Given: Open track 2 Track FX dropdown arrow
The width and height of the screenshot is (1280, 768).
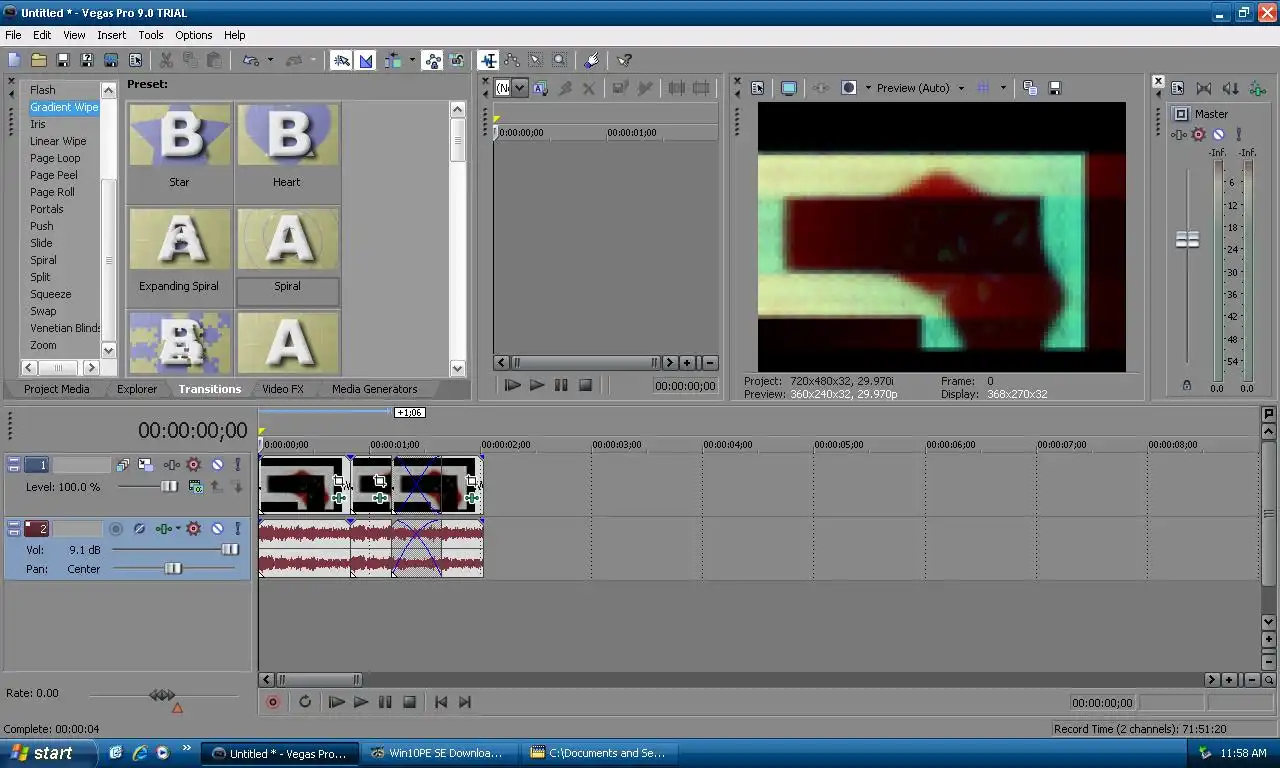Looking at the screenshot, I should coord(178,529).
